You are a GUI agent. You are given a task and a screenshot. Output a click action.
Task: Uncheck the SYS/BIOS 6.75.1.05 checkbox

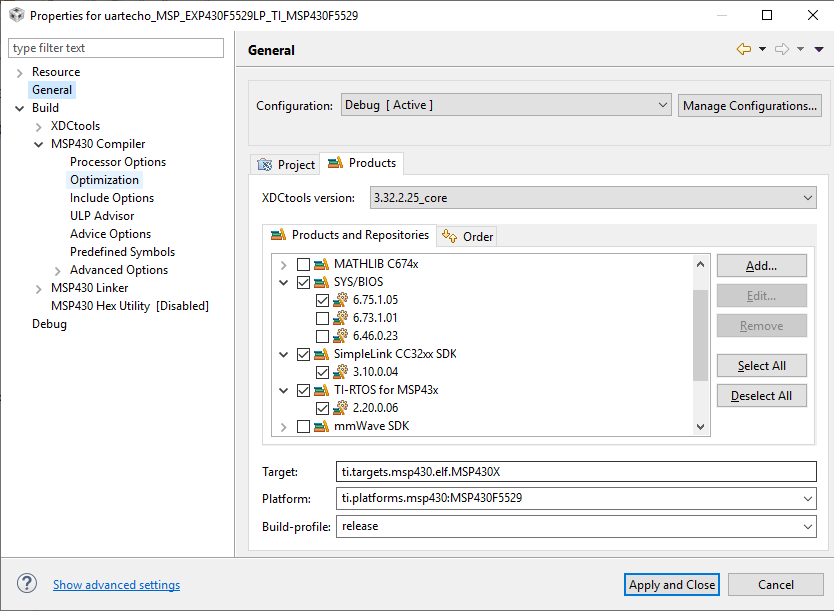(322, 300)
